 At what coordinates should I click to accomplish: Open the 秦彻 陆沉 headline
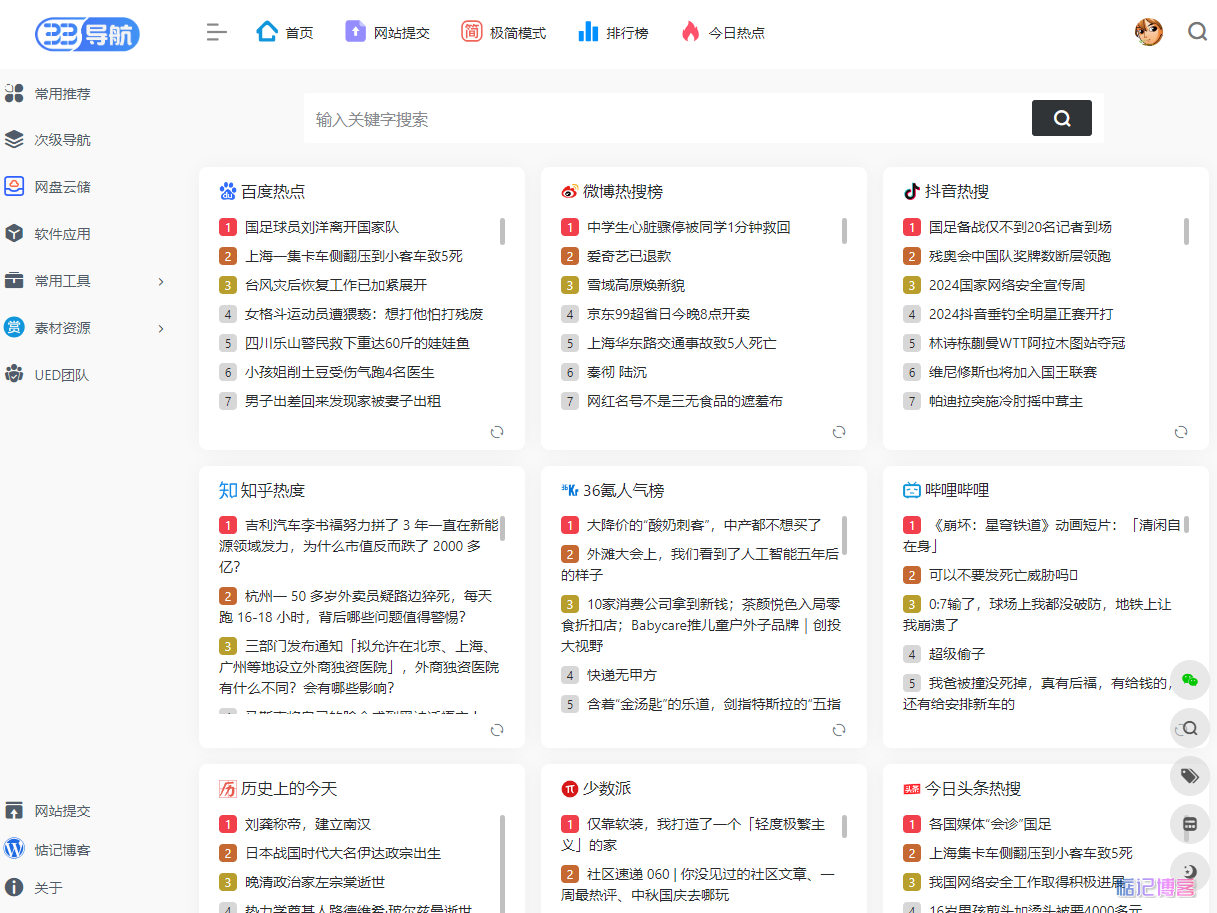coord(617,372)
